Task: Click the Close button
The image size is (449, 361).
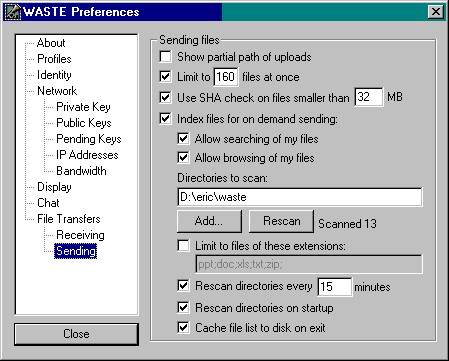Action: coord(76,334)
